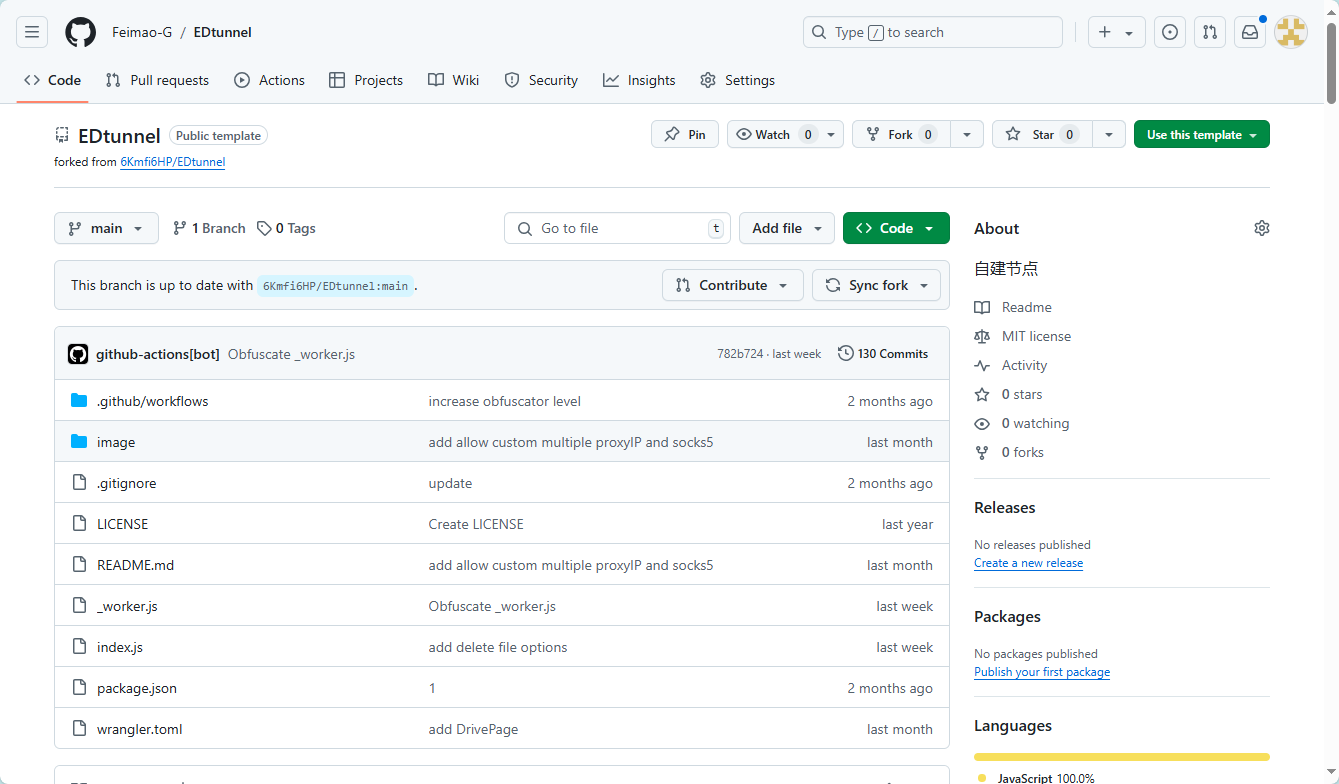
Task: Open the green Code dropdown
Action: [896, 228]
